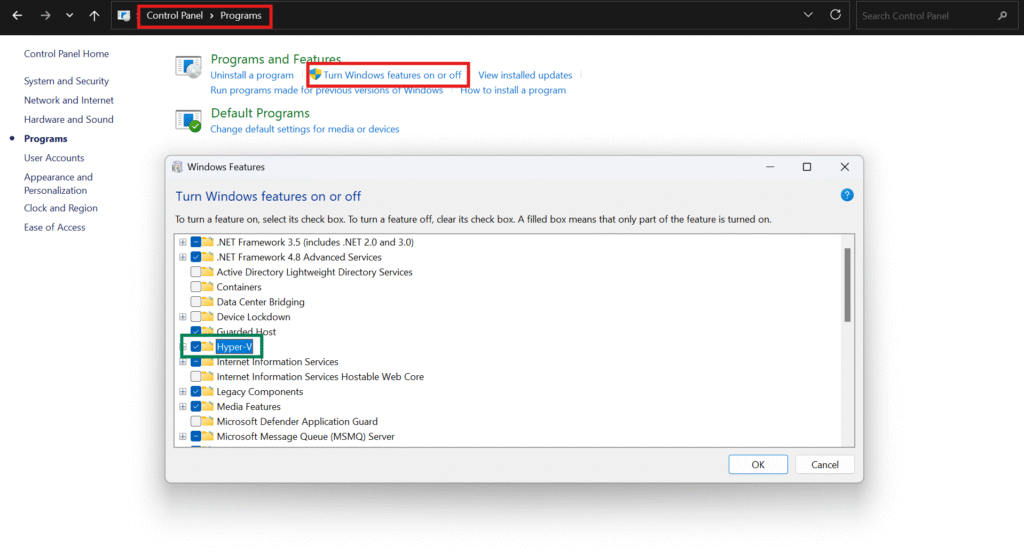The height and width of the screenshot is (553, 1024).
Task: Open User Accounts category
Action: click(x=54, y=158)
